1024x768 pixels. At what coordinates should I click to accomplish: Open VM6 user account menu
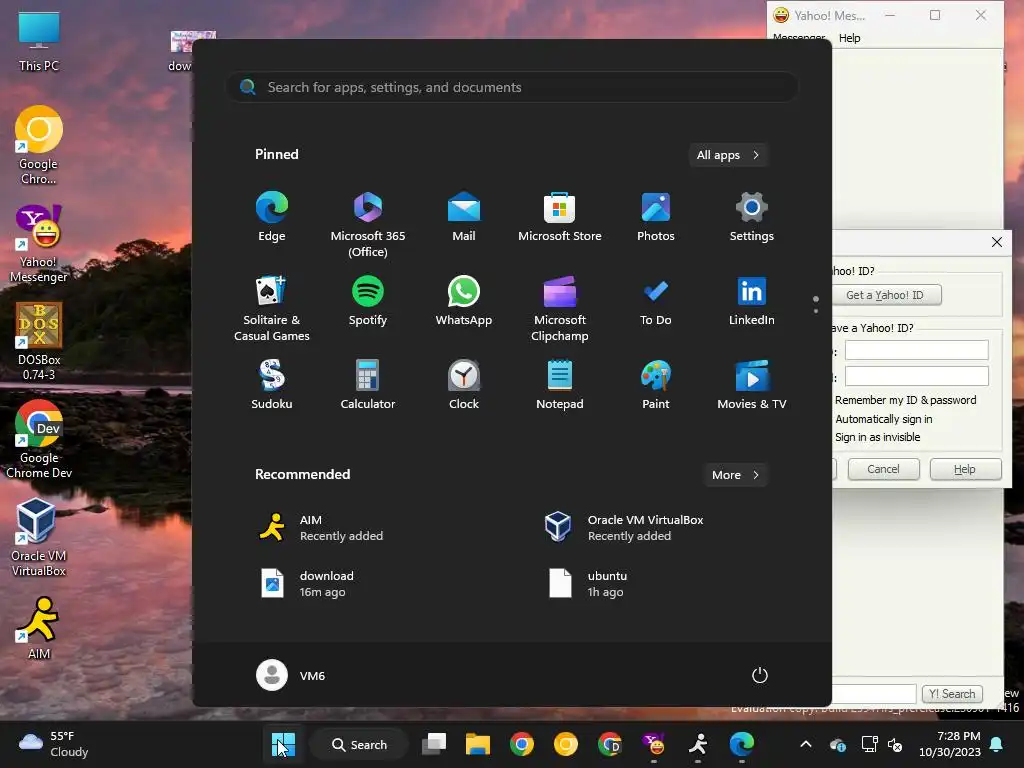(291, 675)
